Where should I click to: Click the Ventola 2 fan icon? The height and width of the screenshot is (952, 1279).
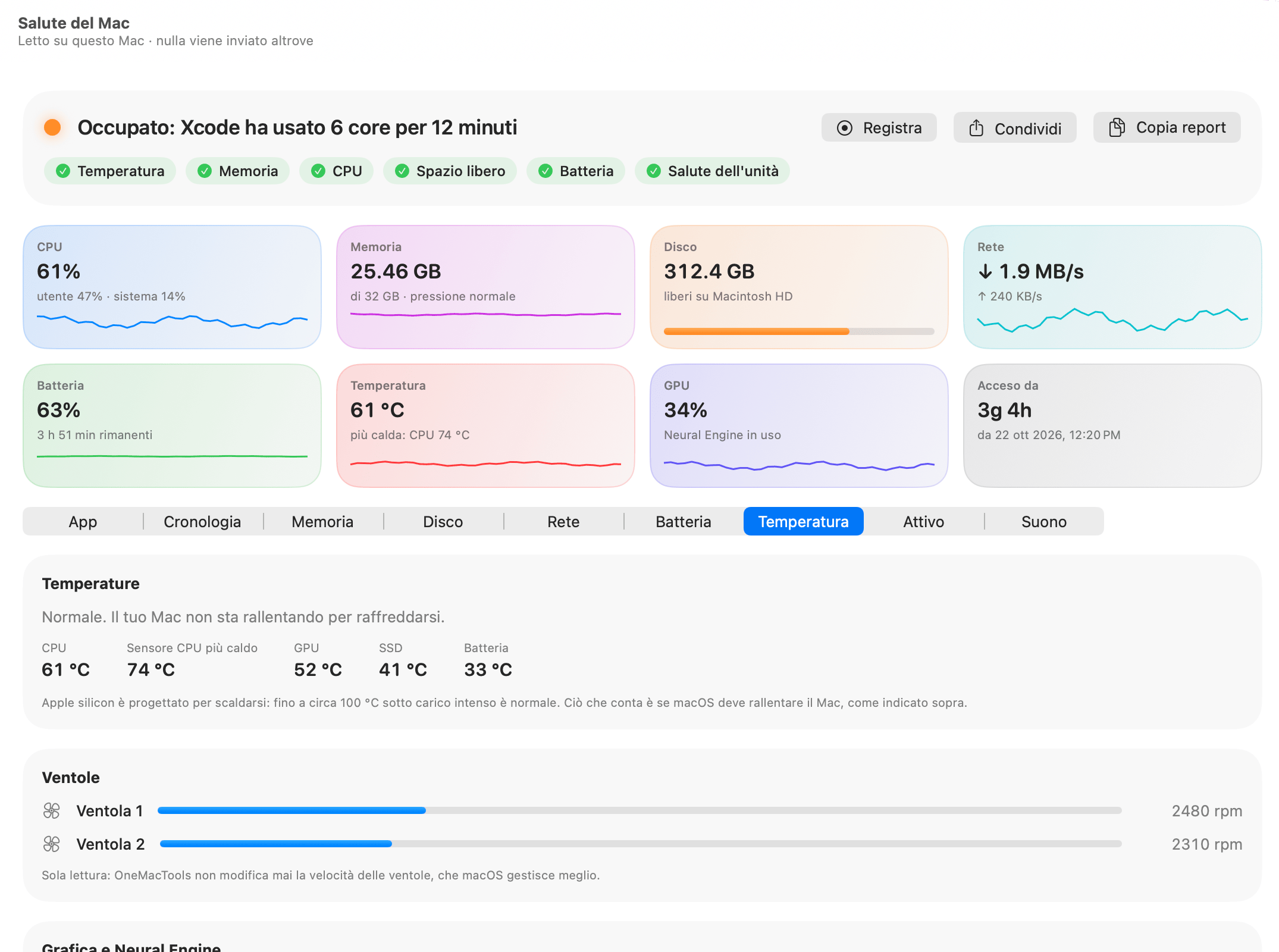point(52,844)
